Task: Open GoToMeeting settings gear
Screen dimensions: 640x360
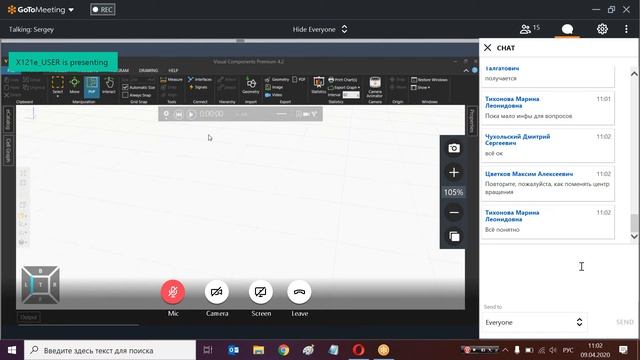Action: (602, 29)
